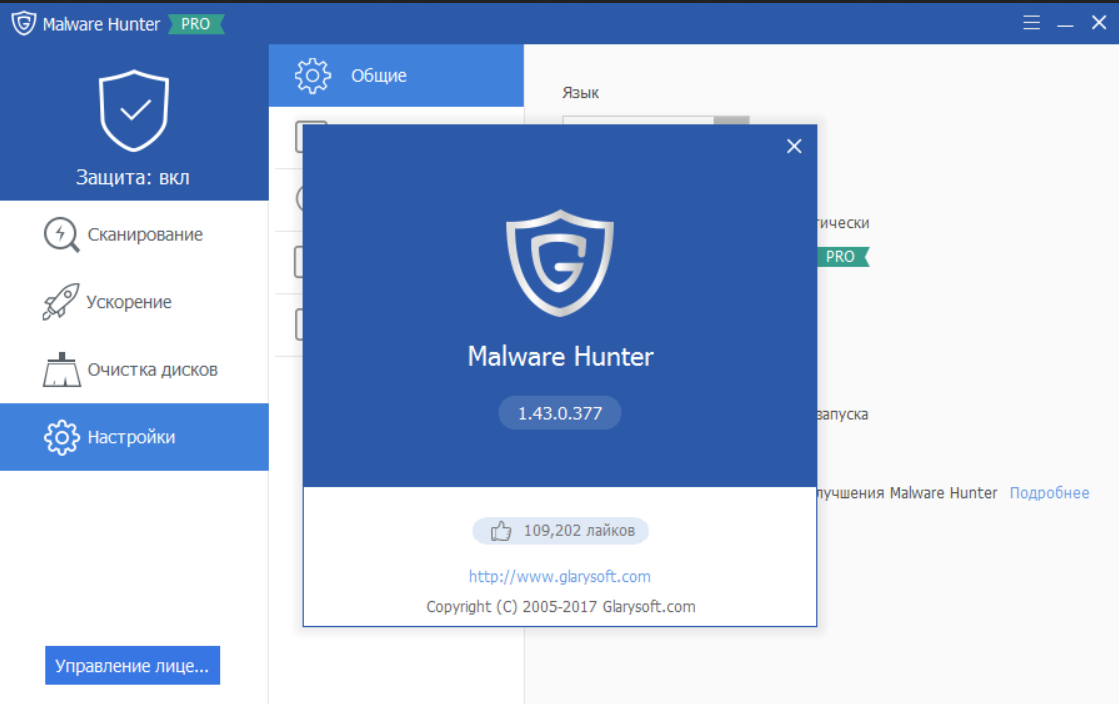Click the Сканирование magnifier icon
1119x704 pixels.
61,234
